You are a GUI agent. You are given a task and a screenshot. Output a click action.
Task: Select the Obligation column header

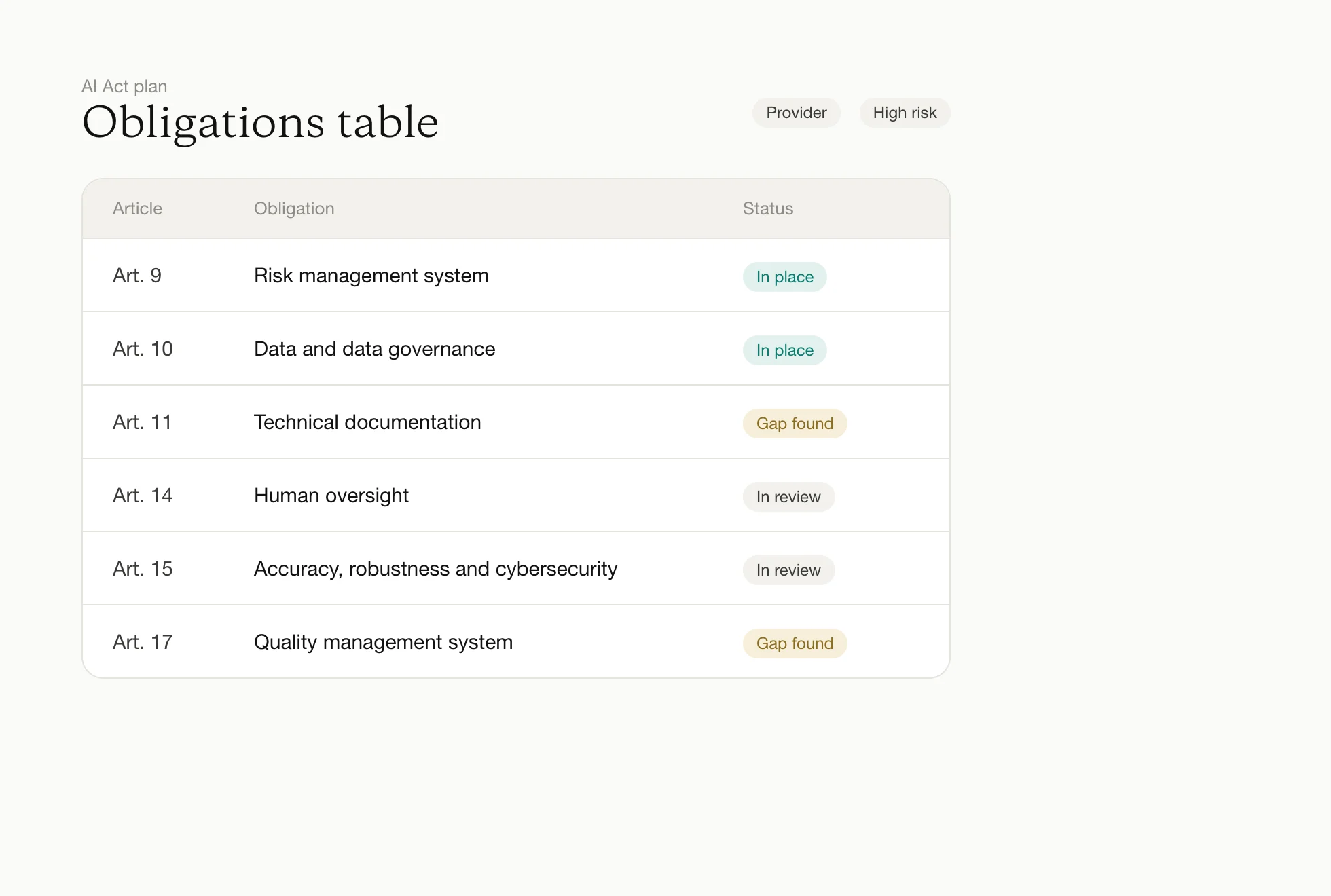[x=294, y=208]
